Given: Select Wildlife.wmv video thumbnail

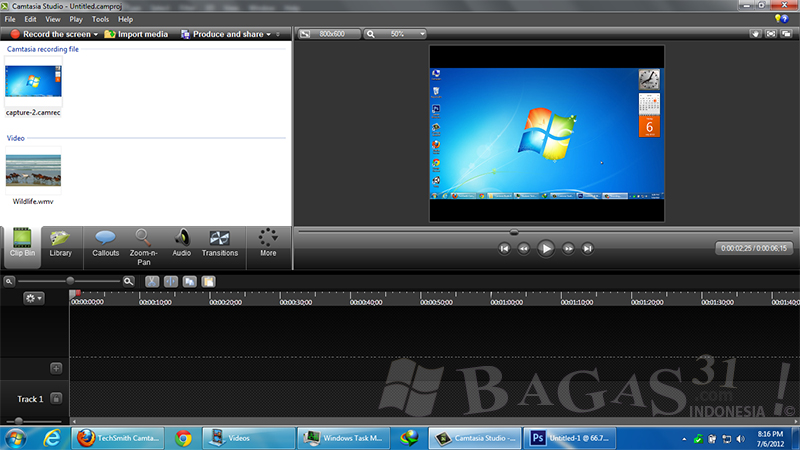Looking at the screenshot, I should pos(33,170).
